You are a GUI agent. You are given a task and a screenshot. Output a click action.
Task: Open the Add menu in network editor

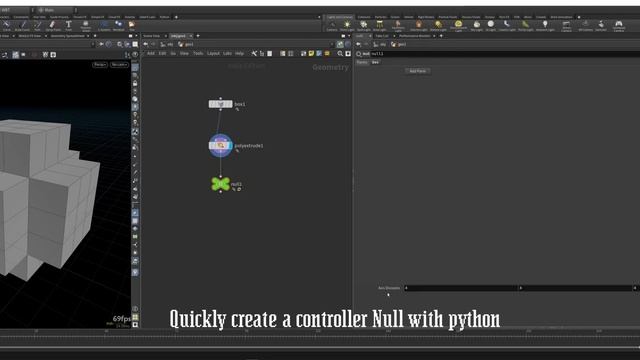click(x=151, y=53)
